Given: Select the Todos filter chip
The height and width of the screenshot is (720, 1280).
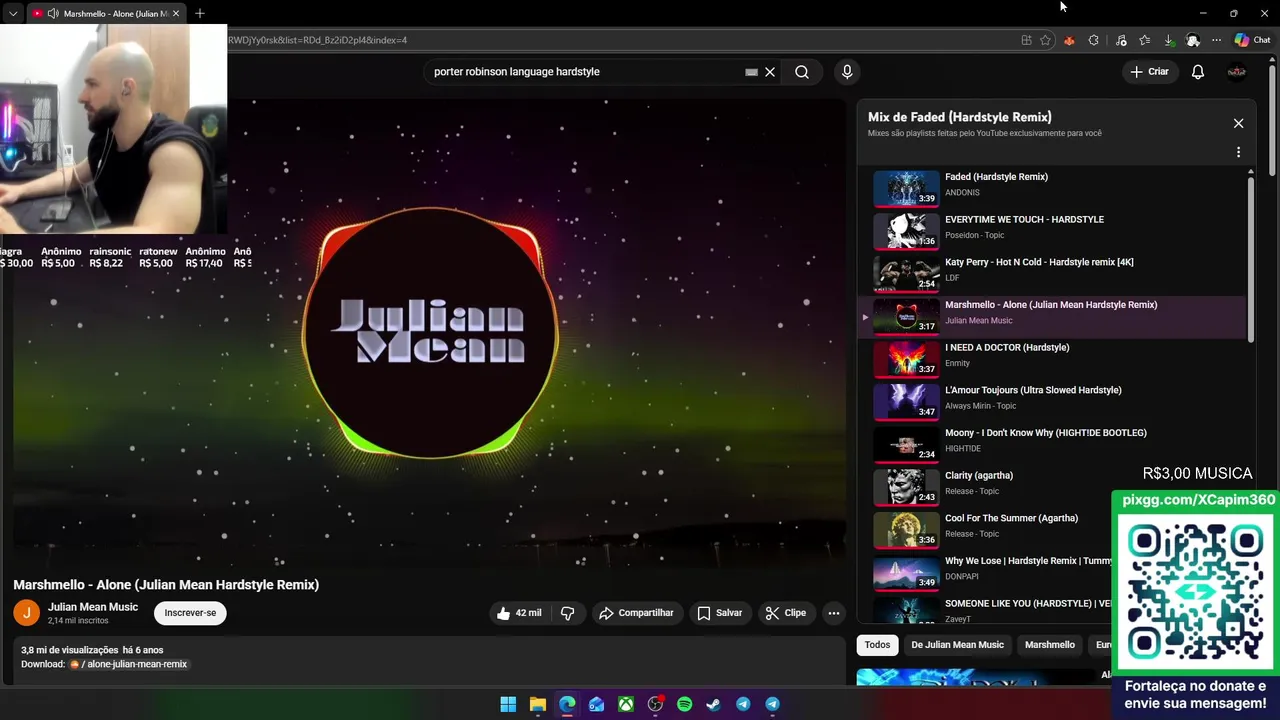Looking at the screenshot, I should pos(877,645).
